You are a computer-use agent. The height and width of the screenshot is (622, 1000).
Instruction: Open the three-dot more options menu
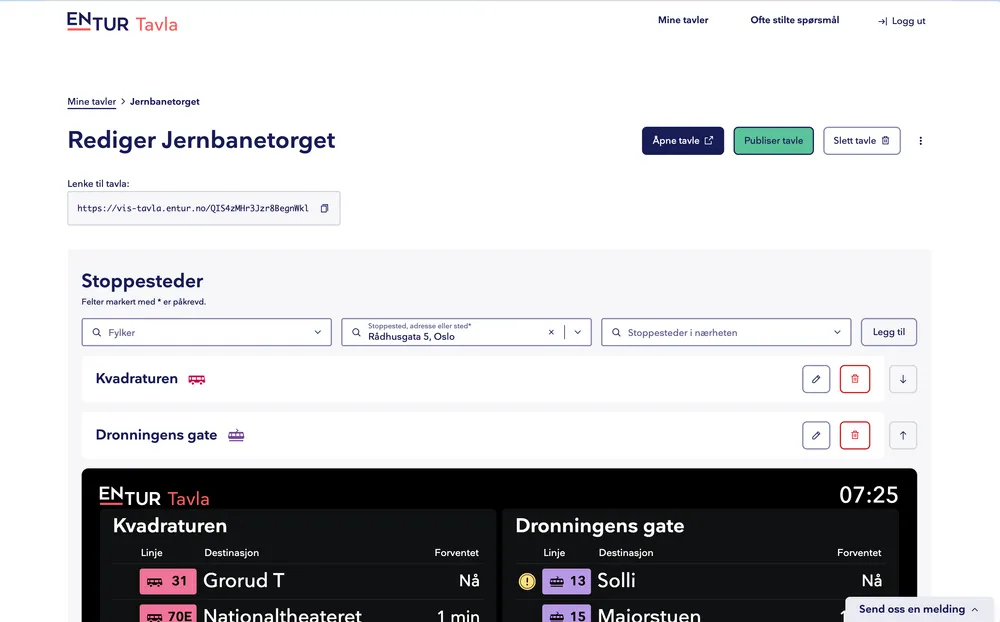coord(920,141)
